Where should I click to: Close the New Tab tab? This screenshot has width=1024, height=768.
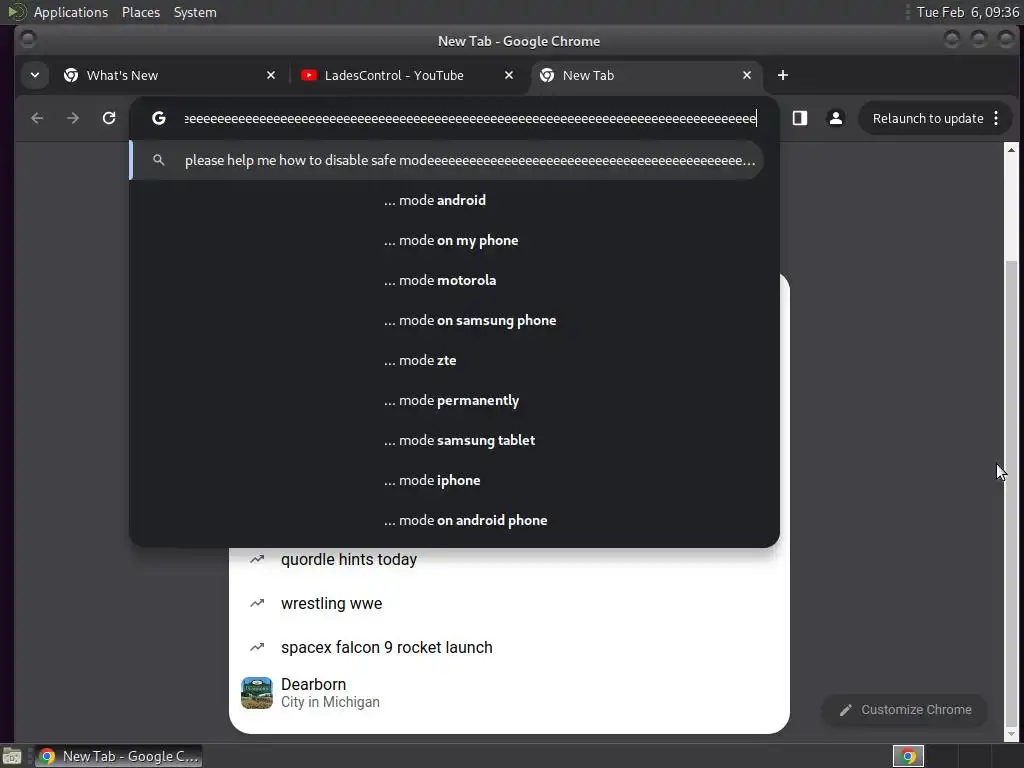pos(747,75)
